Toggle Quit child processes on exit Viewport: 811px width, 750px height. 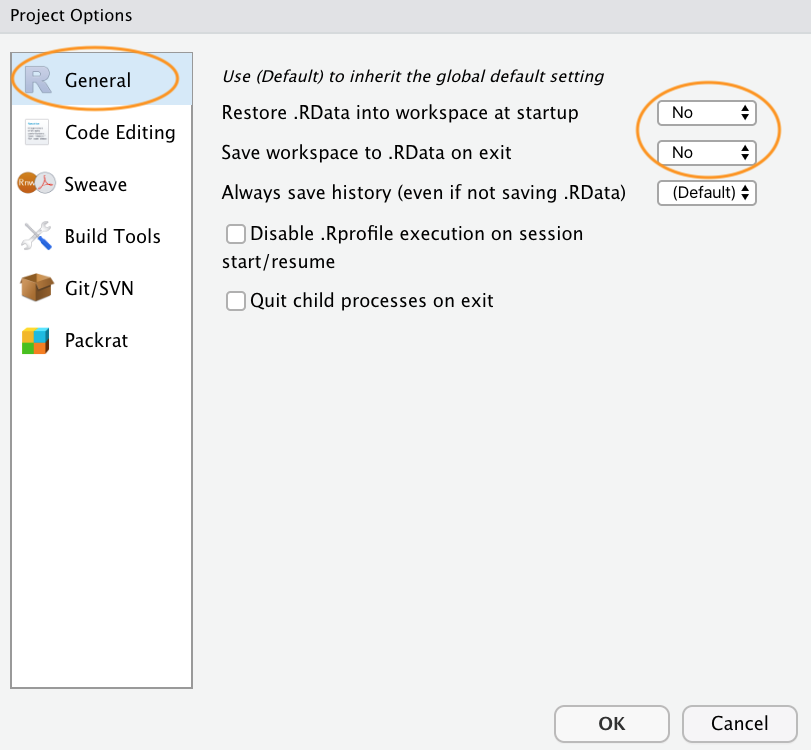236,301
